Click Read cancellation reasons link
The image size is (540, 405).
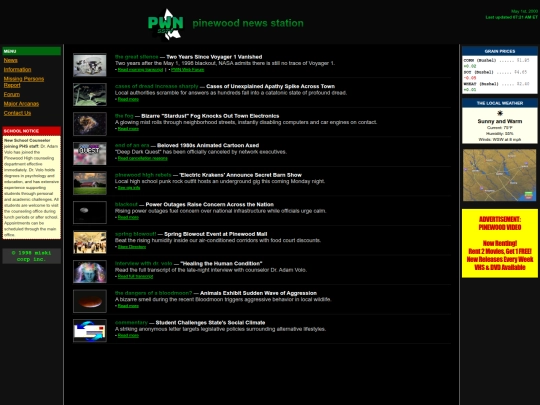pos(143,158)
